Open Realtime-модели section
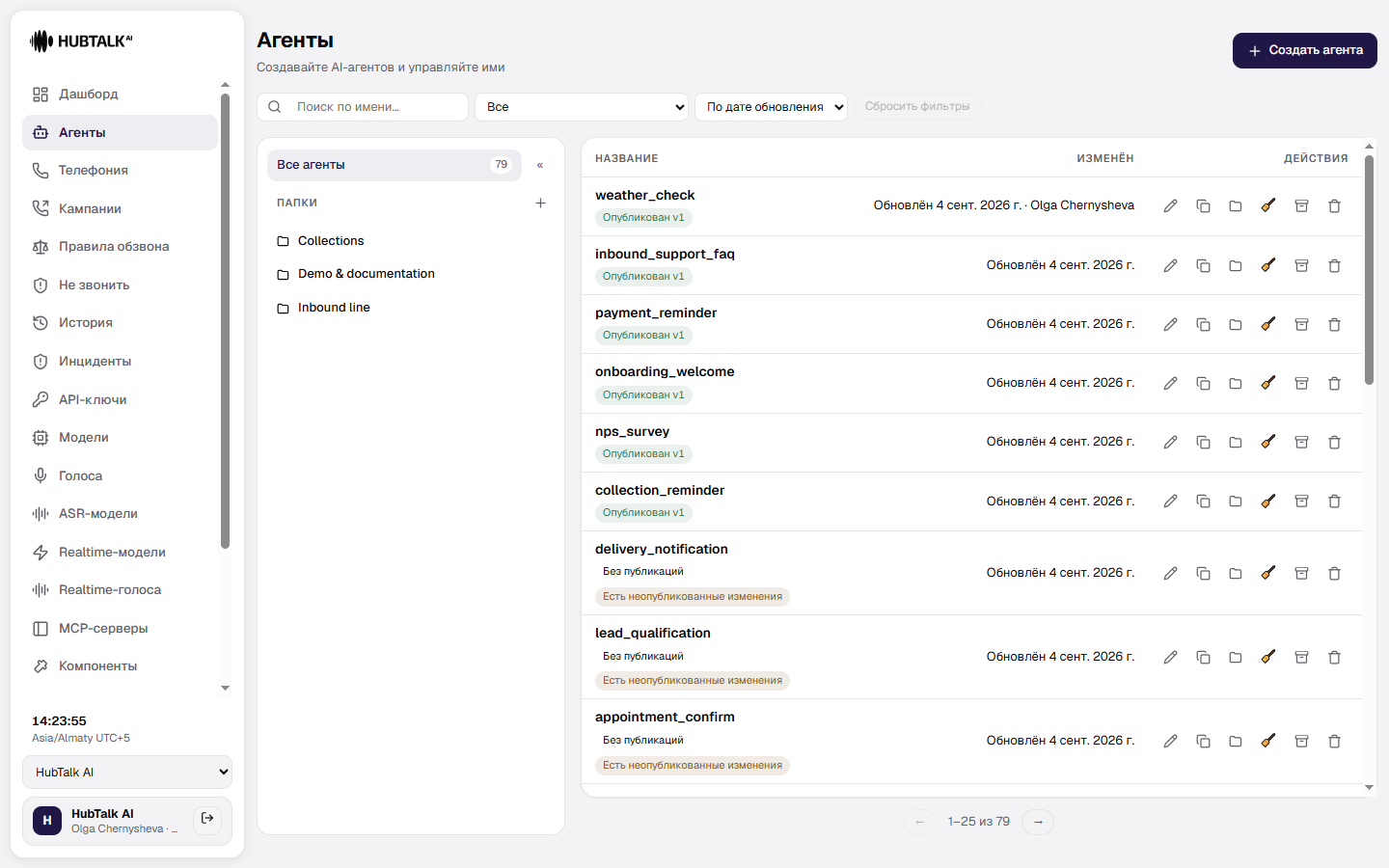This screenshot has width=1389, height=868. point(120,553)
